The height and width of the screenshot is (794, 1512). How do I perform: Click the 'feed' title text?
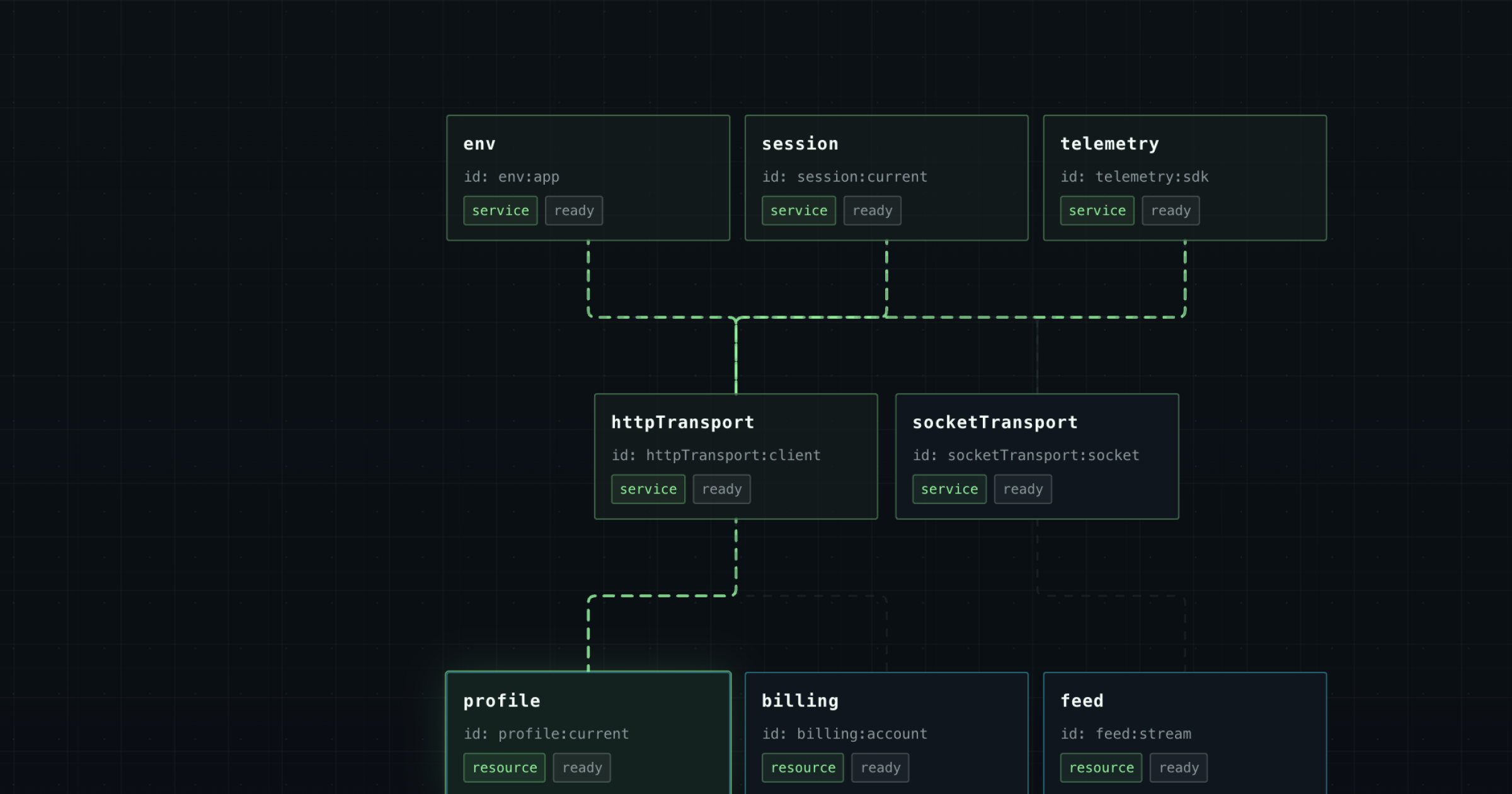(x=1082, y=701)
